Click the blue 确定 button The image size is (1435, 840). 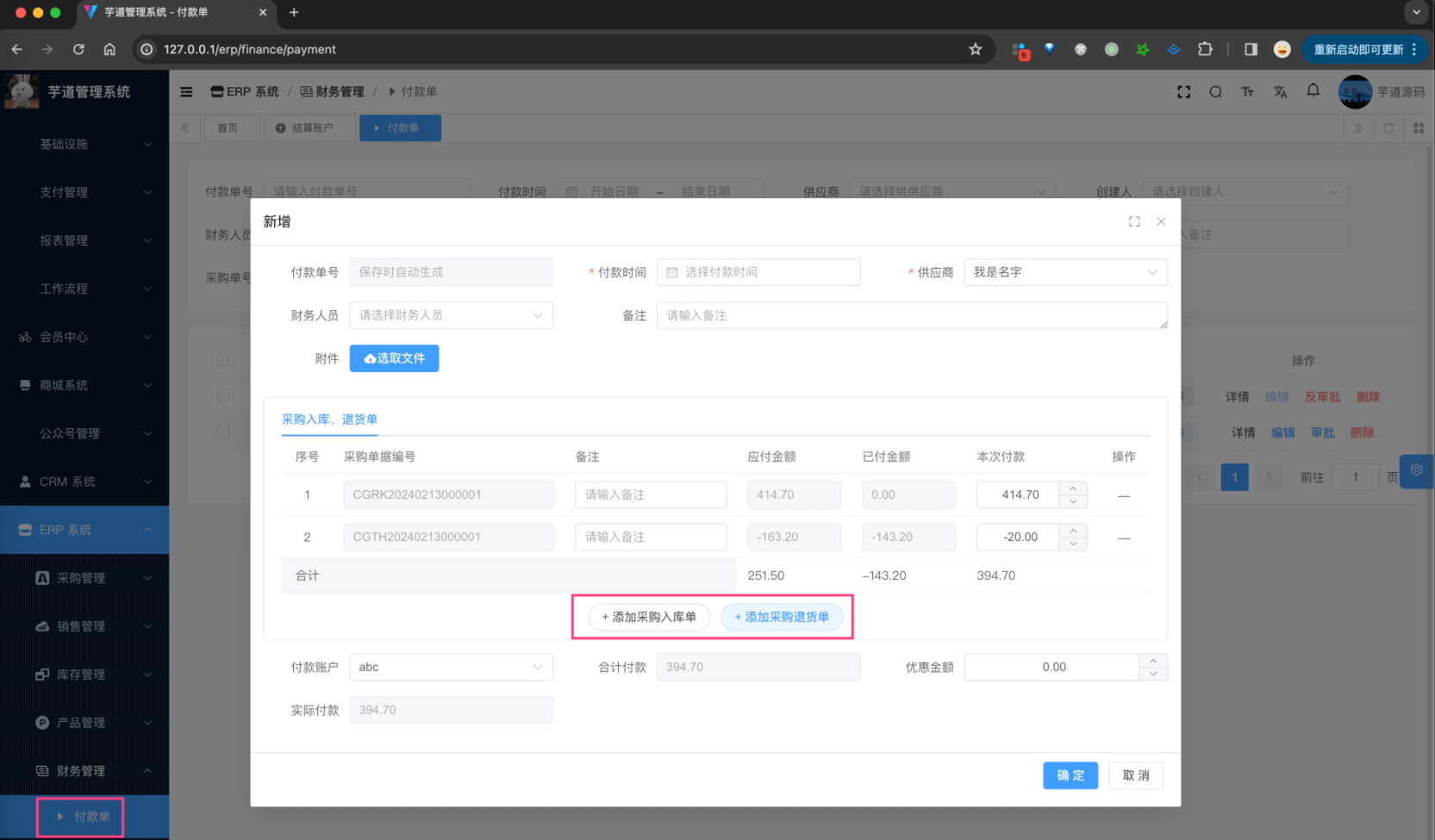click(x=1070, y=775)
